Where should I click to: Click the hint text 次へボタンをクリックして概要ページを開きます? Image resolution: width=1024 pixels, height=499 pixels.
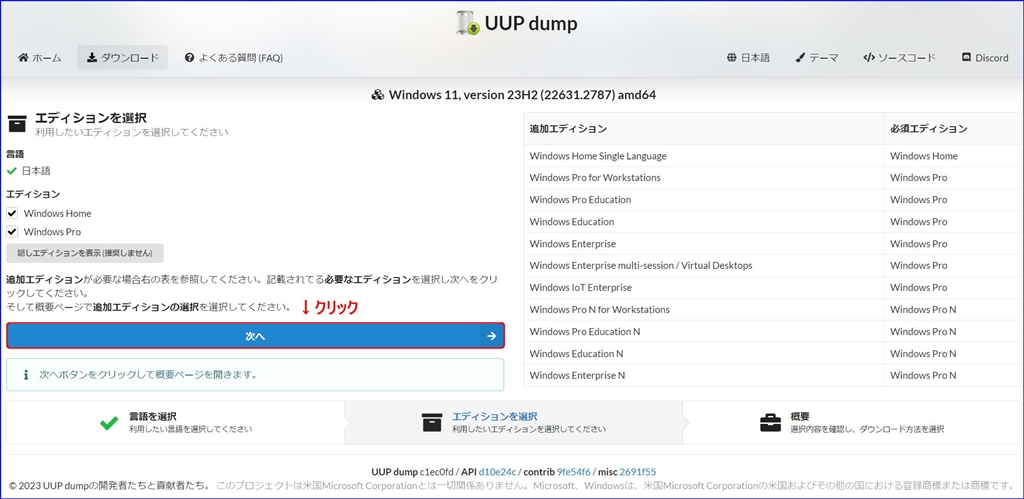click(148, 375)
